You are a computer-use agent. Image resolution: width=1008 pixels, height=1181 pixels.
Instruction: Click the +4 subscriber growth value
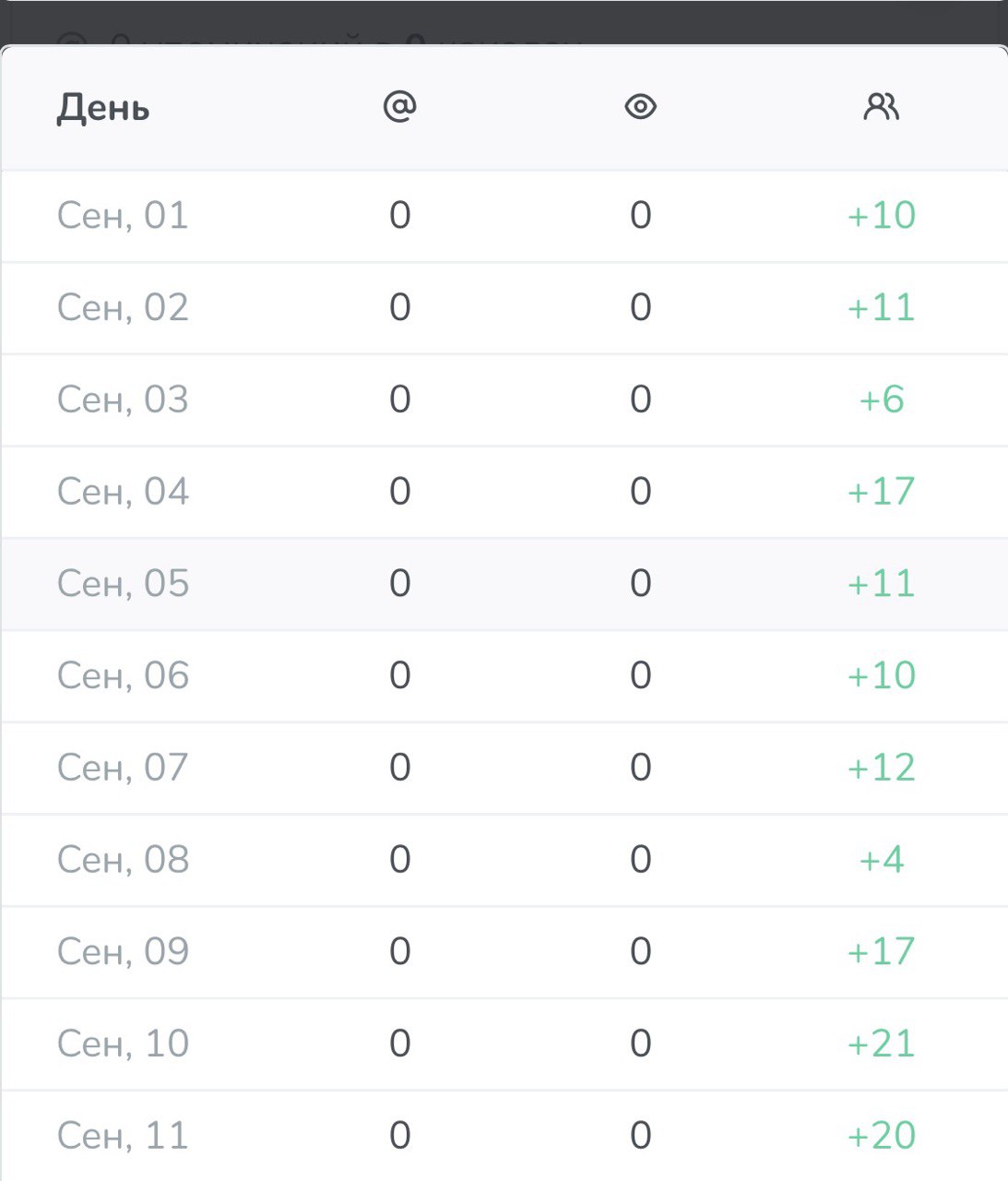coord(881,860)
